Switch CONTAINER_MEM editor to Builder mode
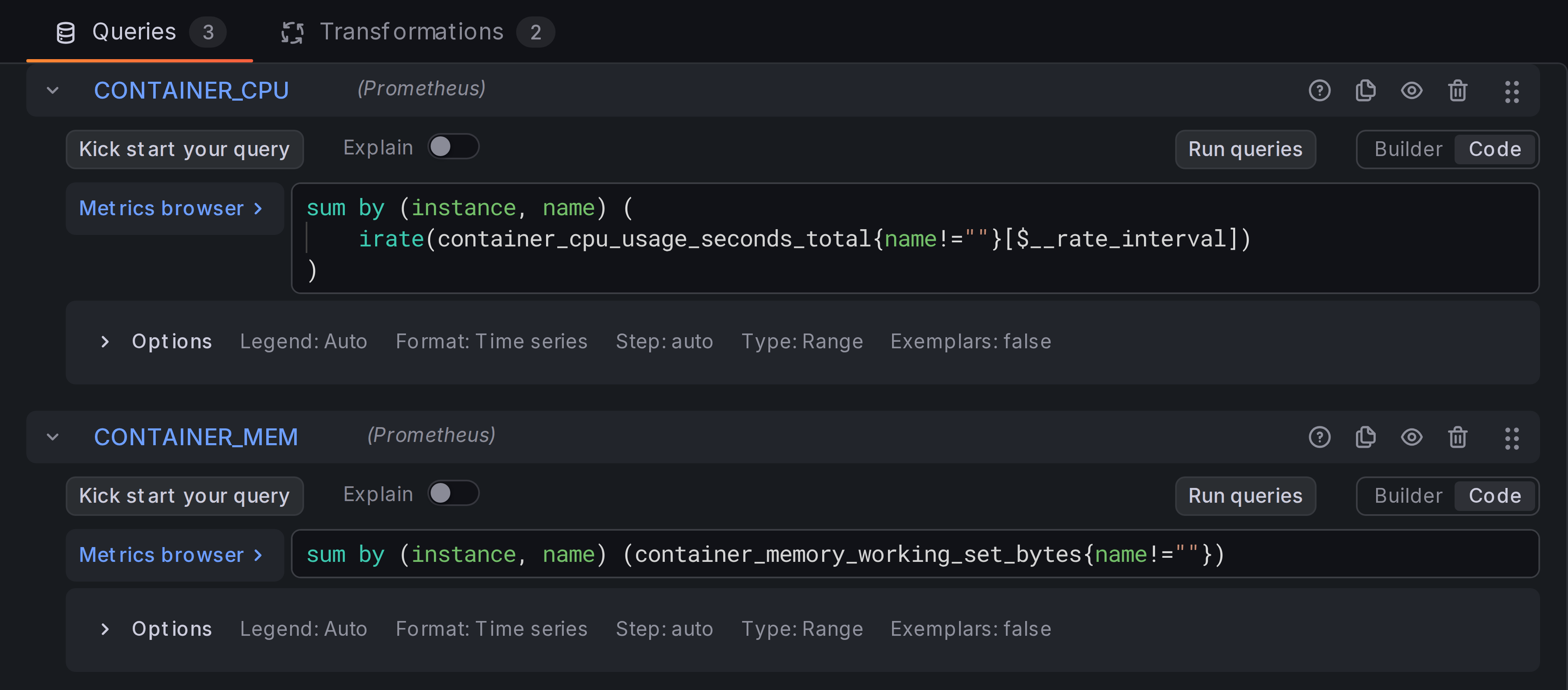1568x690 pixels. [1408, 495]
